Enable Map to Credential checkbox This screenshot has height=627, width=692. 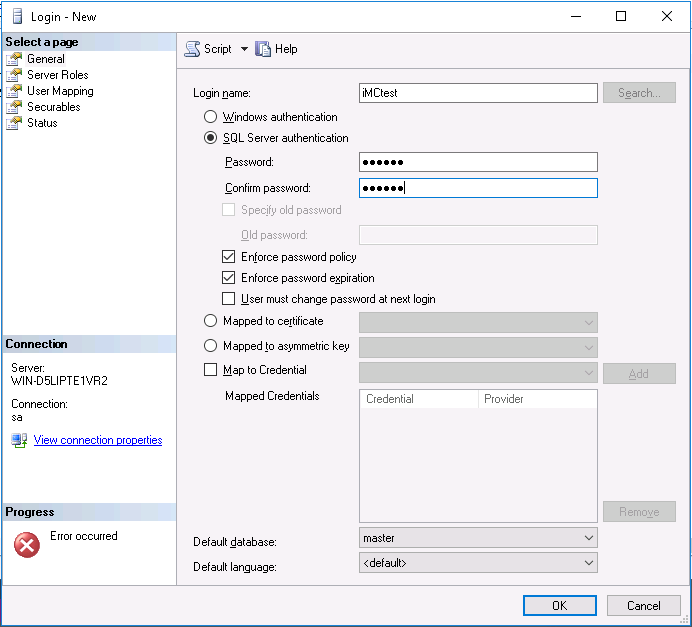211,369
